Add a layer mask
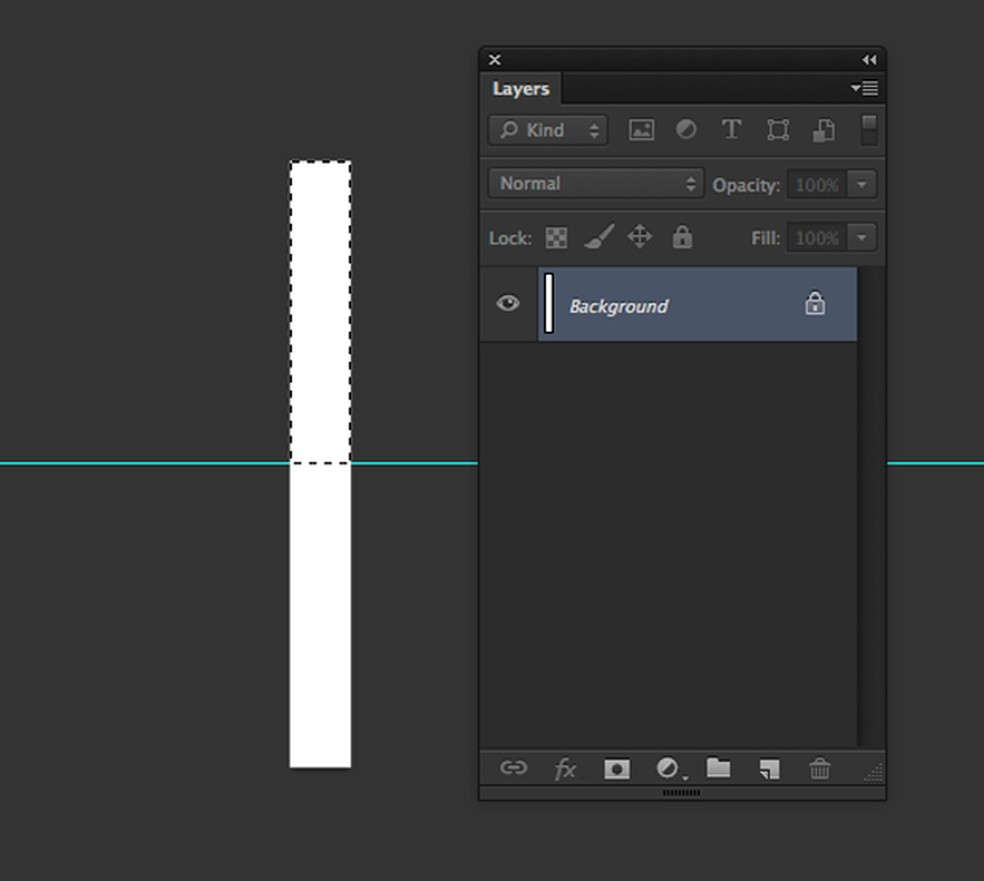 click(617, 769)
